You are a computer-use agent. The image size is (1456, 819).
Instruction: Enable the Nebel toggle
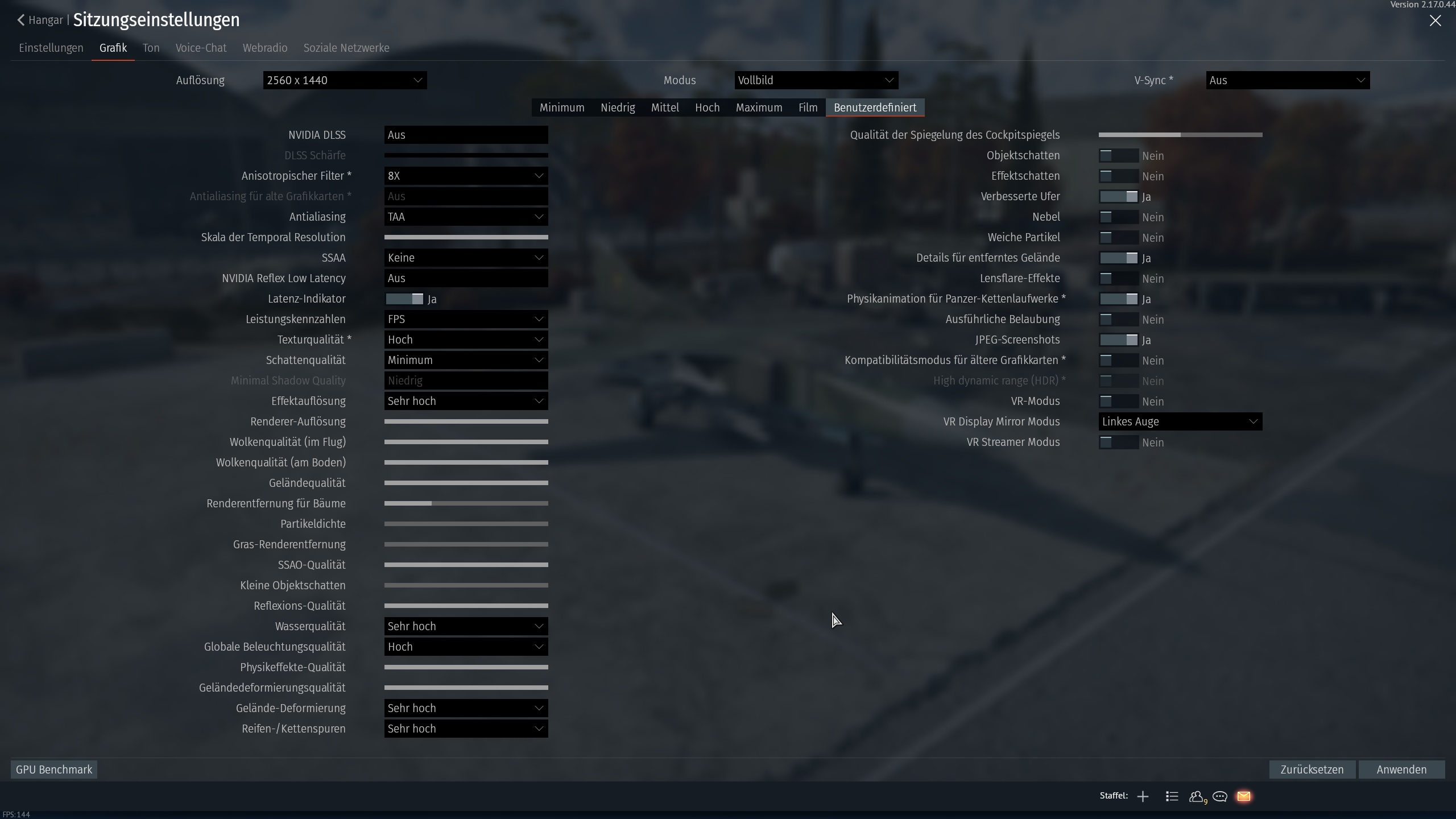pyautogui.click(x=1118, y=217)
